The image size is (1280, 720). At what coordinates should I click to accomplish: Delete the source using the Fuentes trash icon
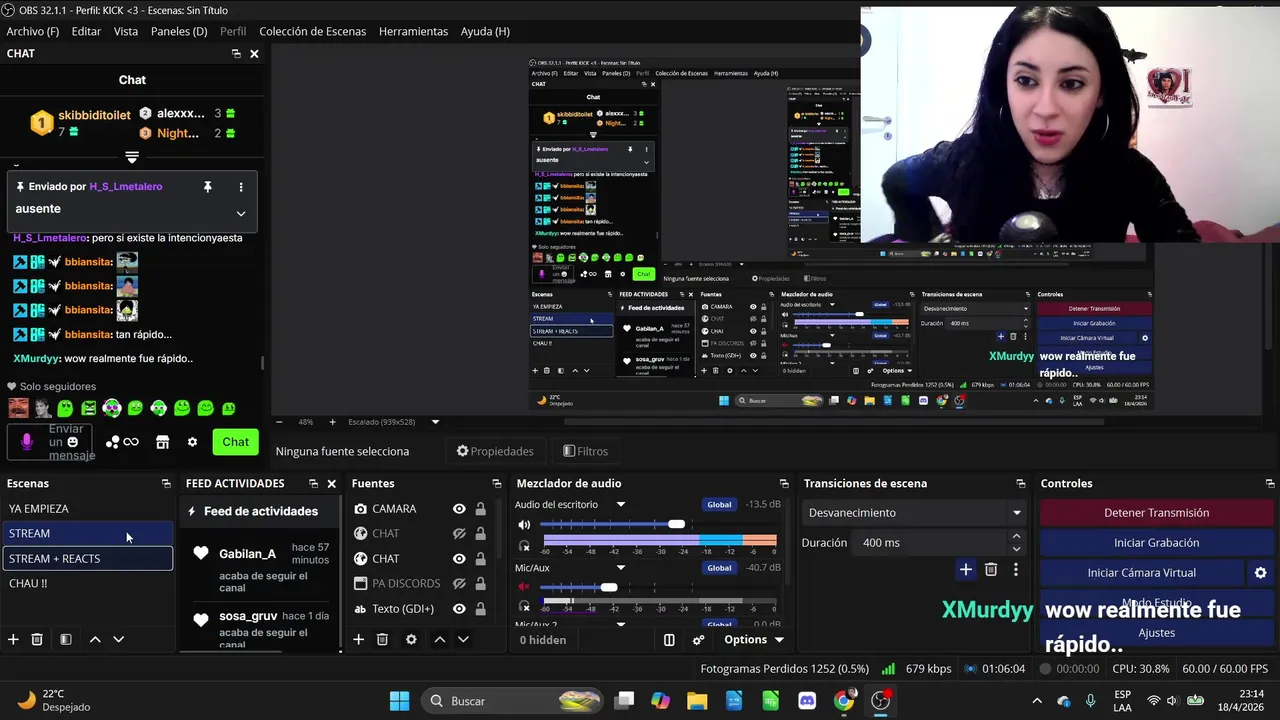click(x=382, y=639)
